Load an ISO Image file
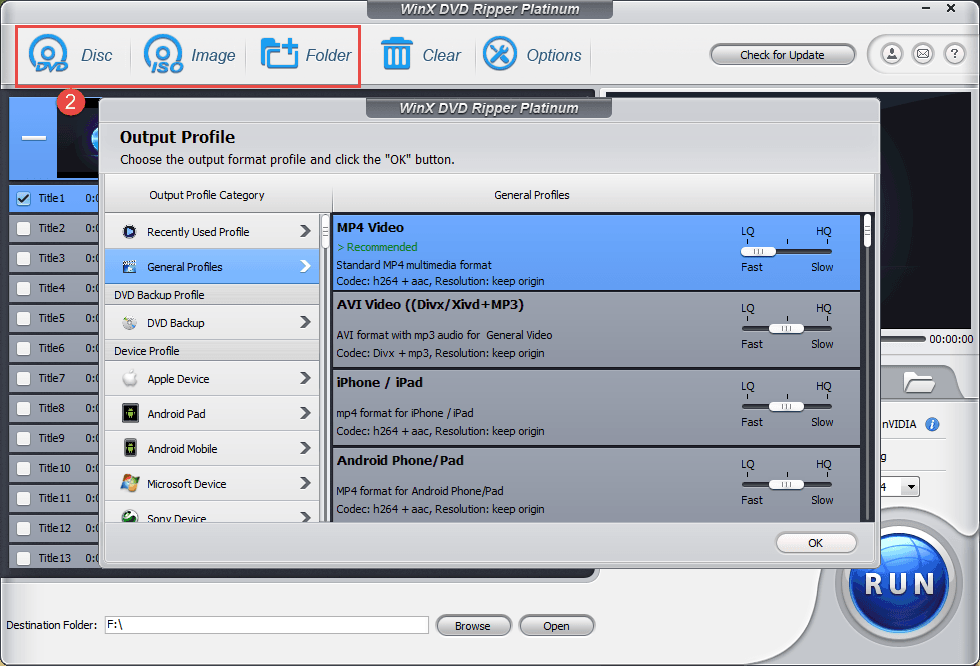 164,54
